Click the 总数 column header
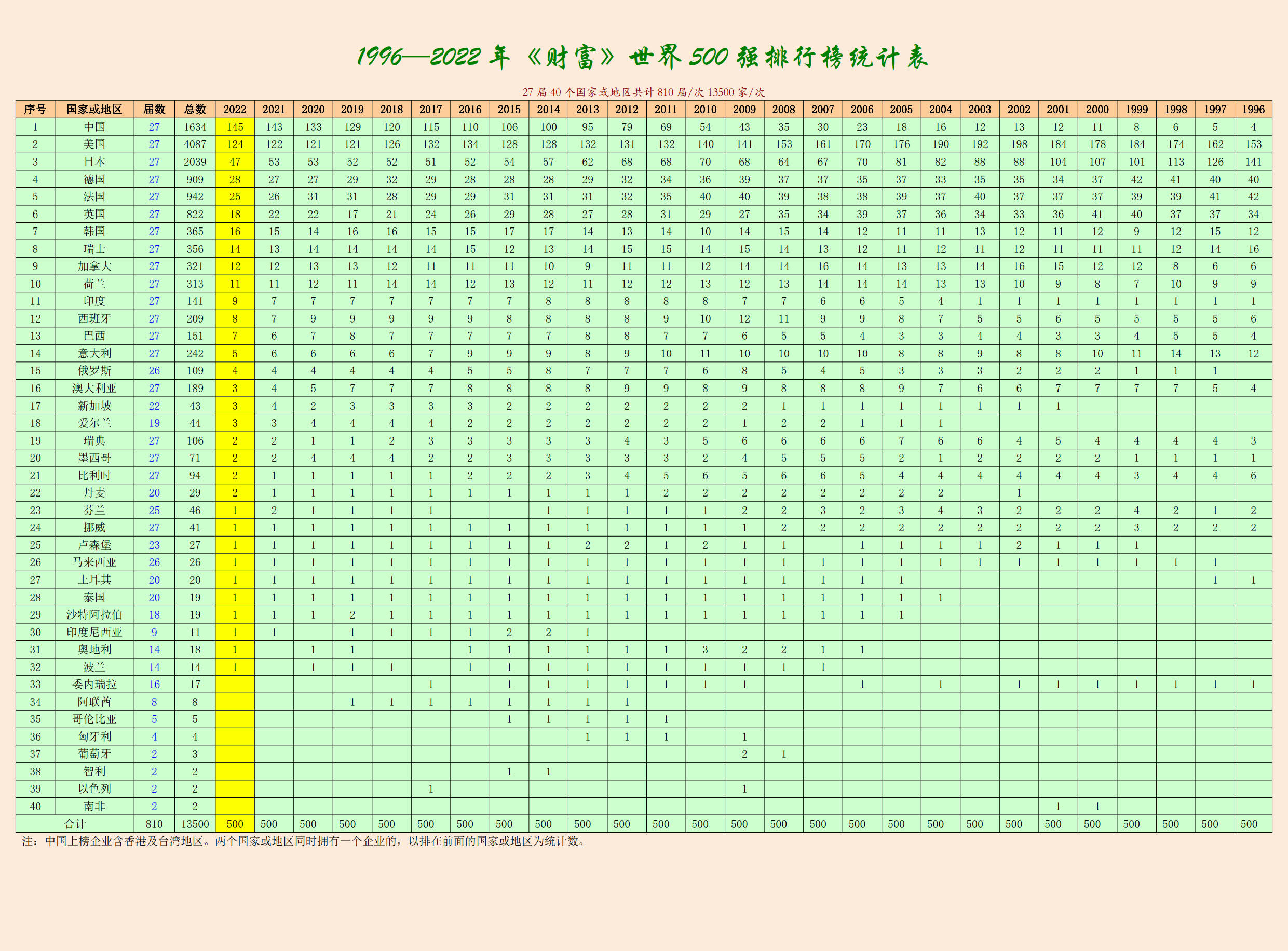The width and height of the screenshot is (1288, 951). [195, 110]
